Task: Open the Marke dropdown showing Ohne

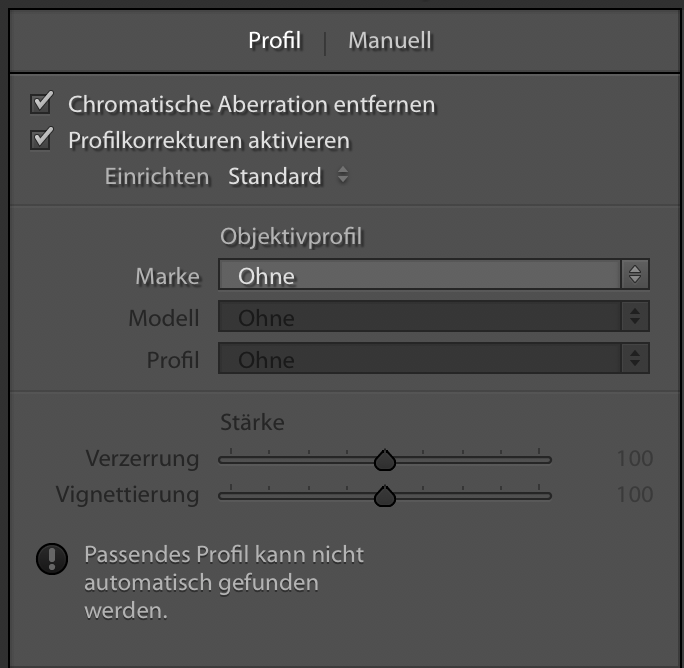Action: (x=420, y=274)
